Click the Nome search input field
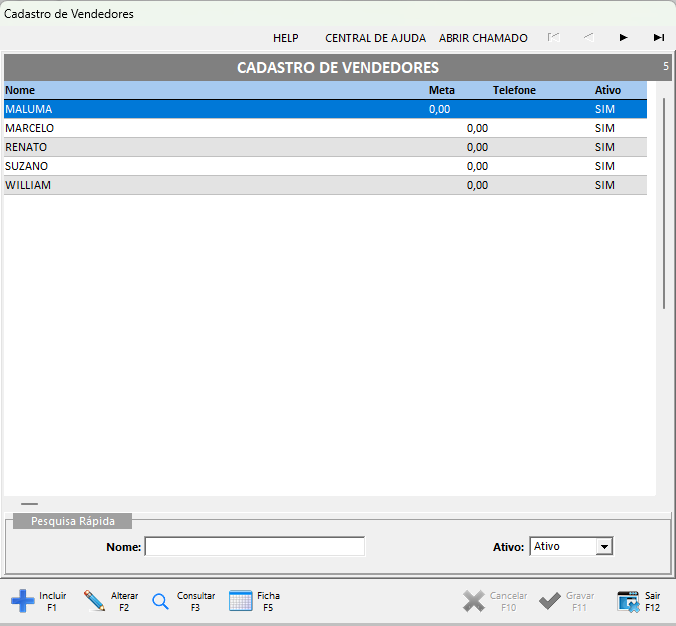The width and height of the screenshot is (676, 626). point(255,547)
